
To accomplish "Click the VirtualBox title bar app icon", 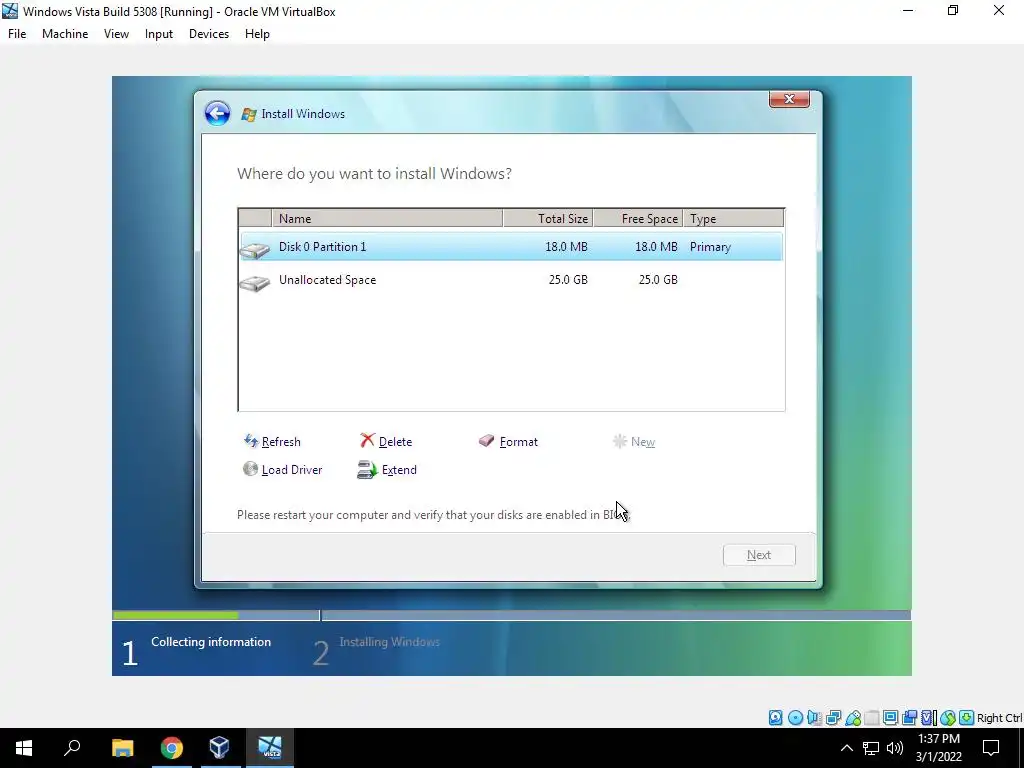I will point(10,11).
